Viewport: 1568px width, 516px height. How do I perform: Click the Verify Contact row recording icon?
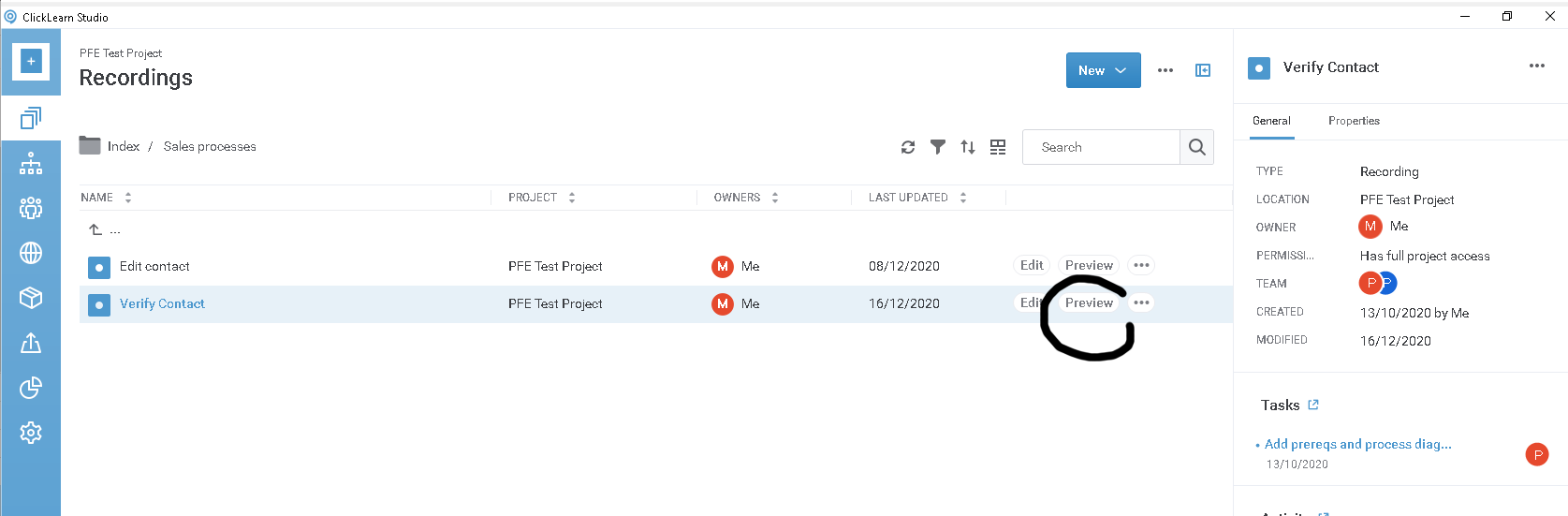99,305
